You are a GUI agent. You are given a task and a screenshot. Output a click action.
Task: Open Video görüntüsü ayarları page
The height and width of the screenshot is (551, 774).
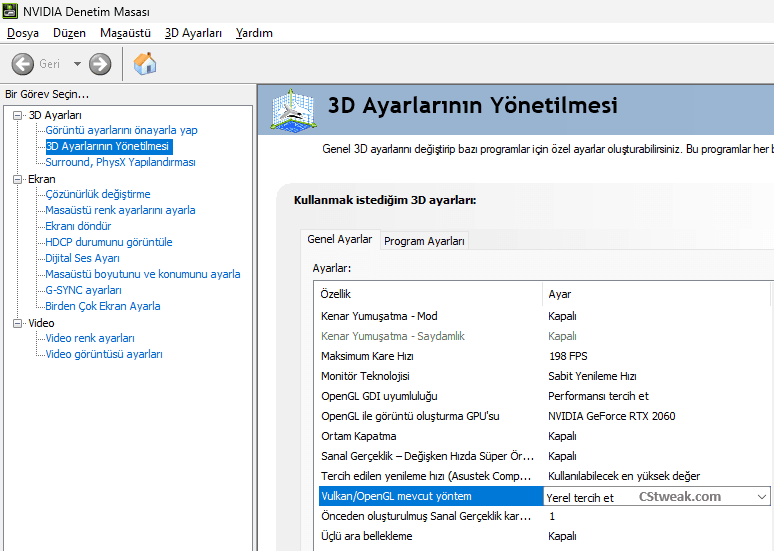(104, 354)
